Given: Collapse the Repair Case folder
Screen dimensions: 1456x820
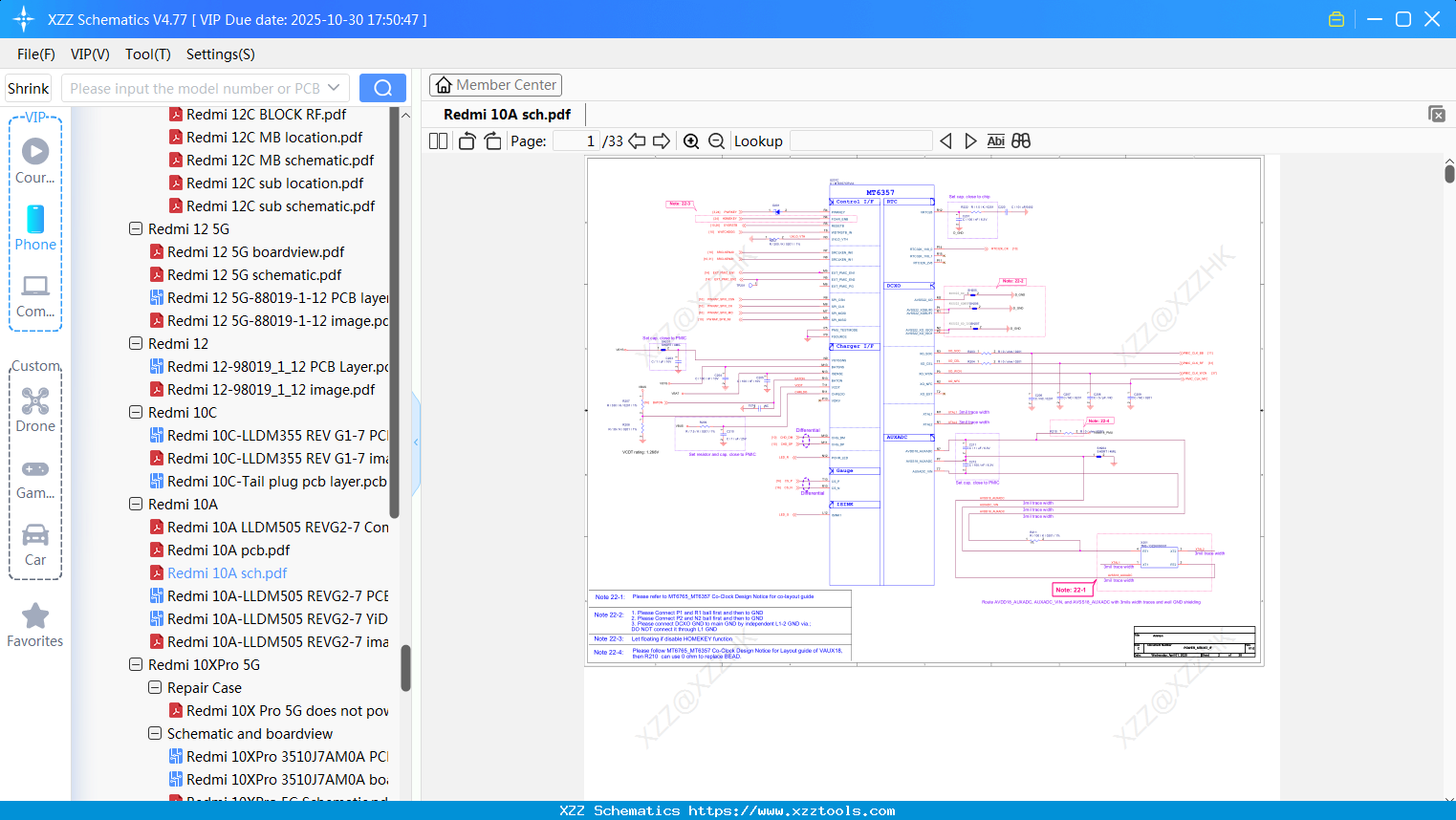Looking at the screenshot, I should [155, 688].
